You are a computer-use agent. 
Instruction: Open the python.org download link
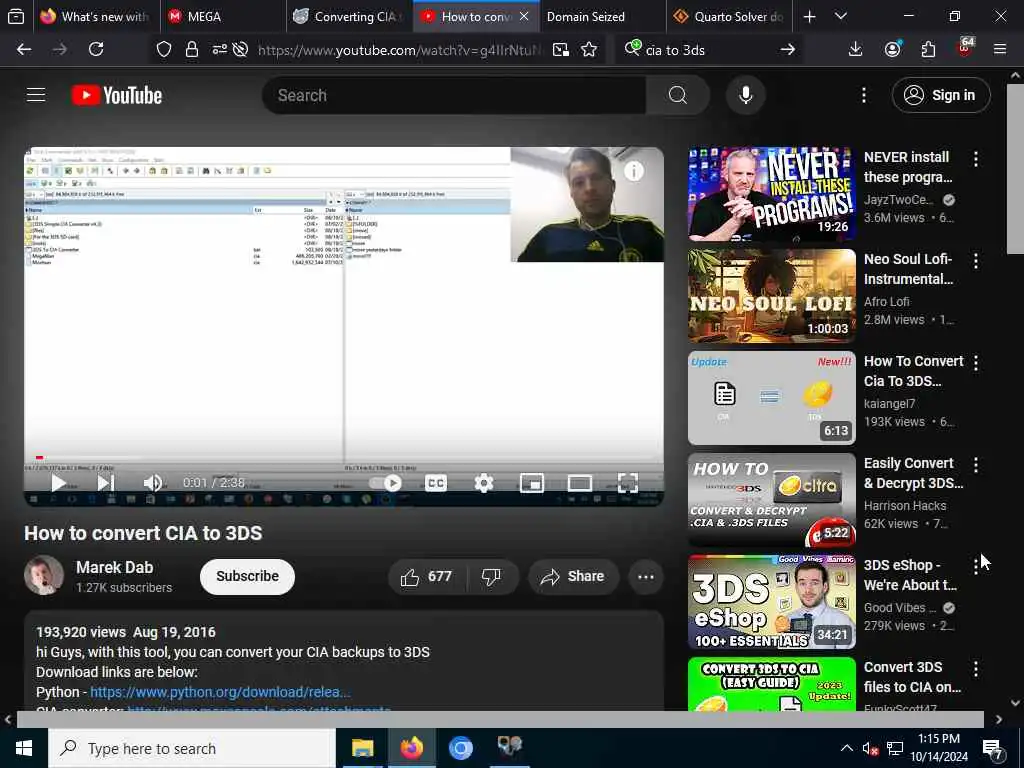tap(220, 692)
